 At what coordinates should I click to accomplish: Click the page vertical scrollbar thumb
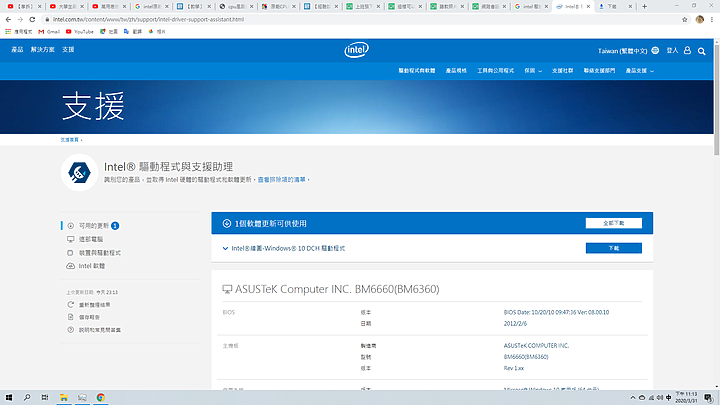(716, 100)
